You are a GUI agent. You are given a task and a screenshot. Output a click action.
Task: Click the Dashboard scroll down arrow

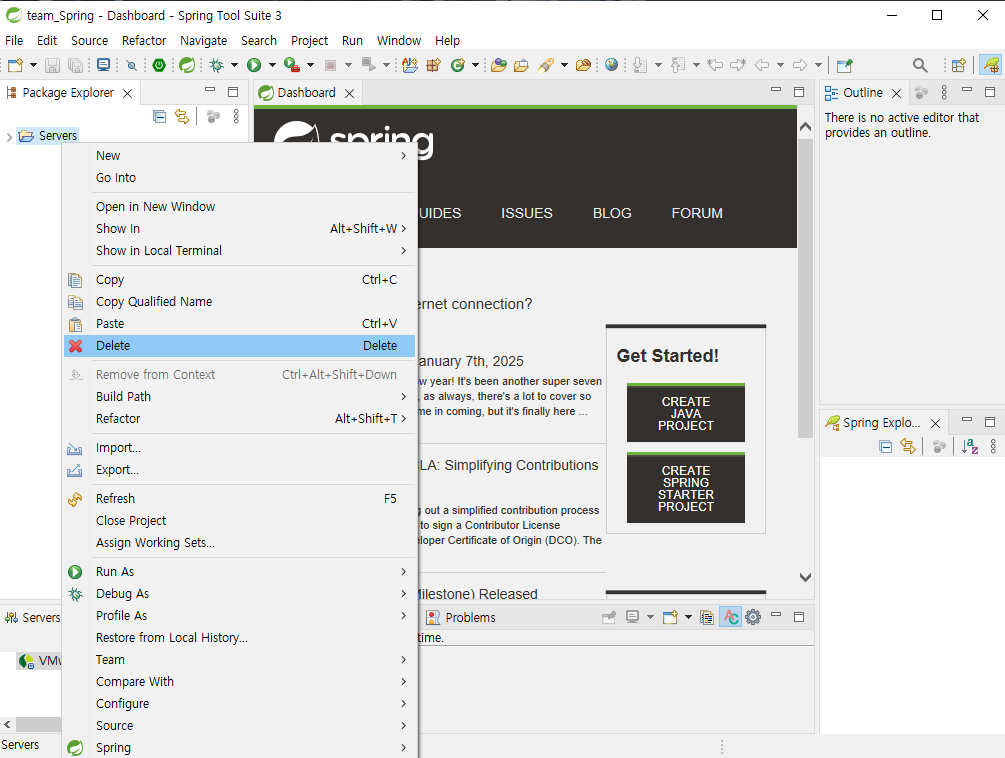805,577
